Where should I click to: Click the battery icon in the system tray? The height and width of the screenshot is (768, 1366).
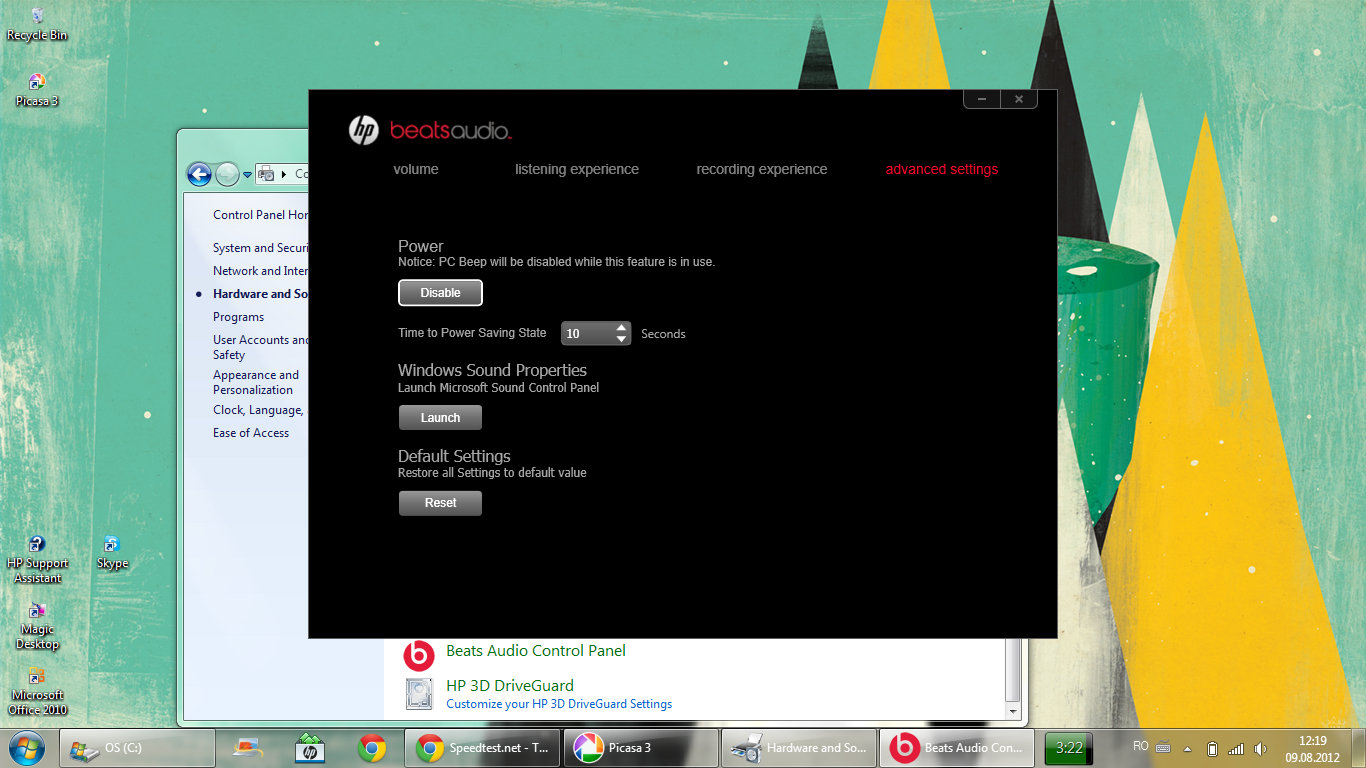click(1212, 748)
